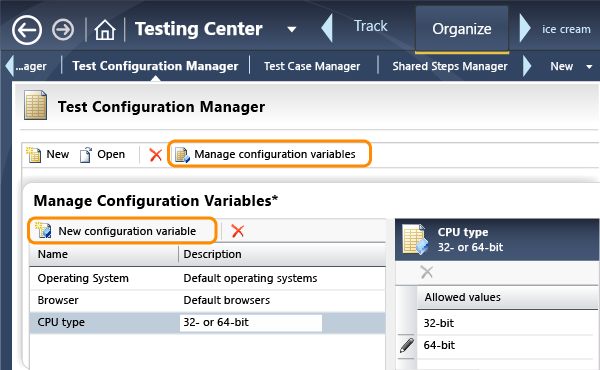Click the Manage Configuration Variables* heading
The height and width of the screenshot is (370, 600).
tap(156, 201)
